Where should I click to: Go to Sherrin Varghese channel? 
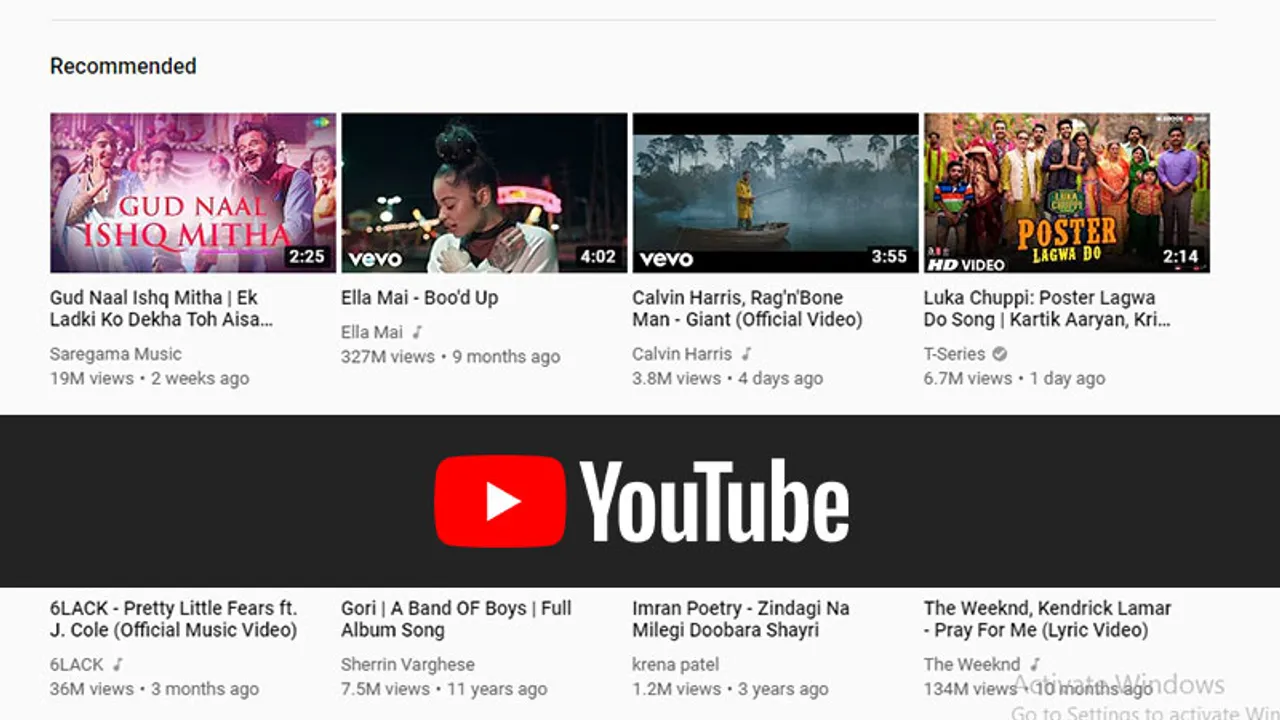pos(408,664)
